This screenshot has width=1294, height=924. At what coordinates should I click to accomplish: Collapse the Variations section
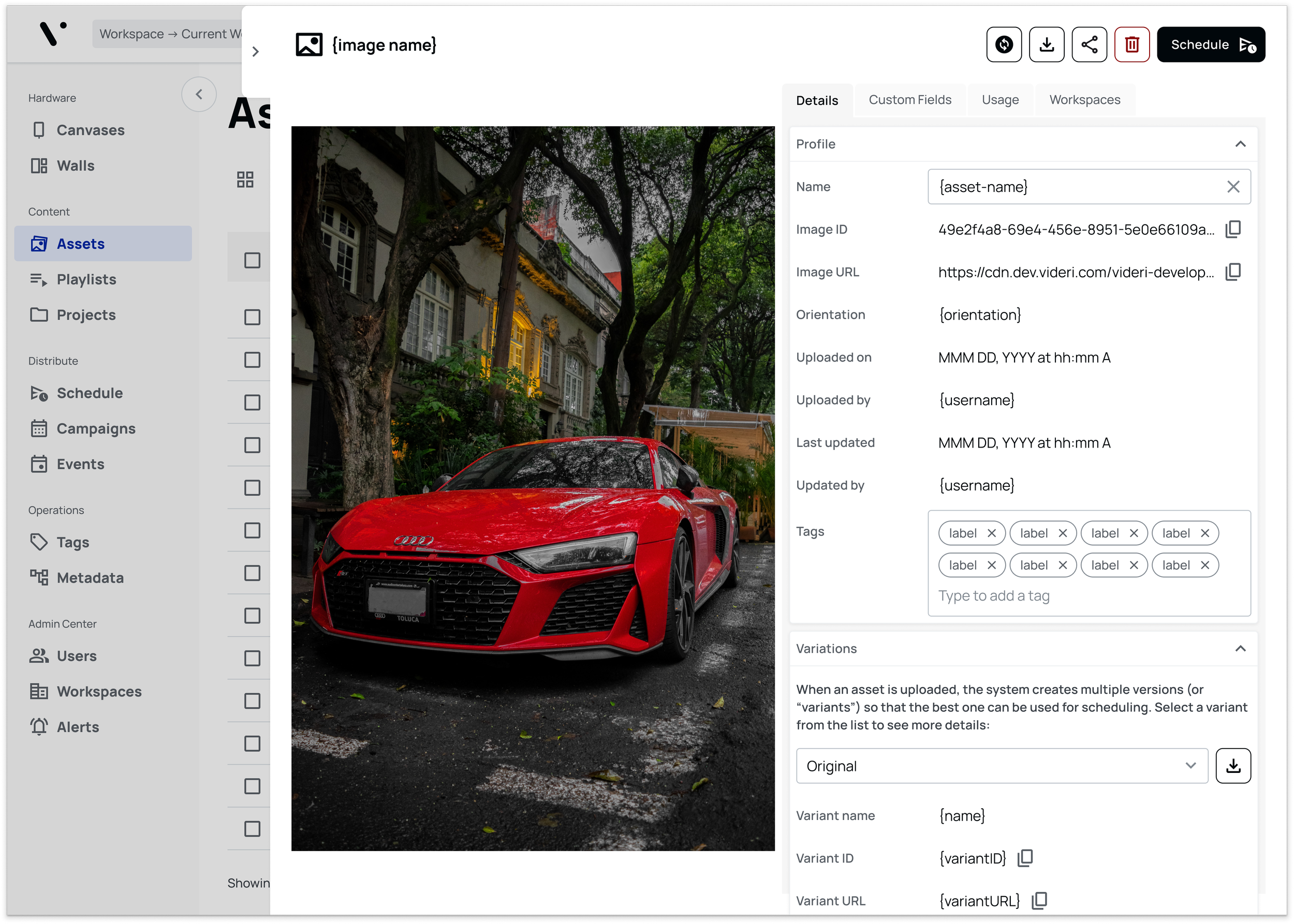tap(1241, 649)
